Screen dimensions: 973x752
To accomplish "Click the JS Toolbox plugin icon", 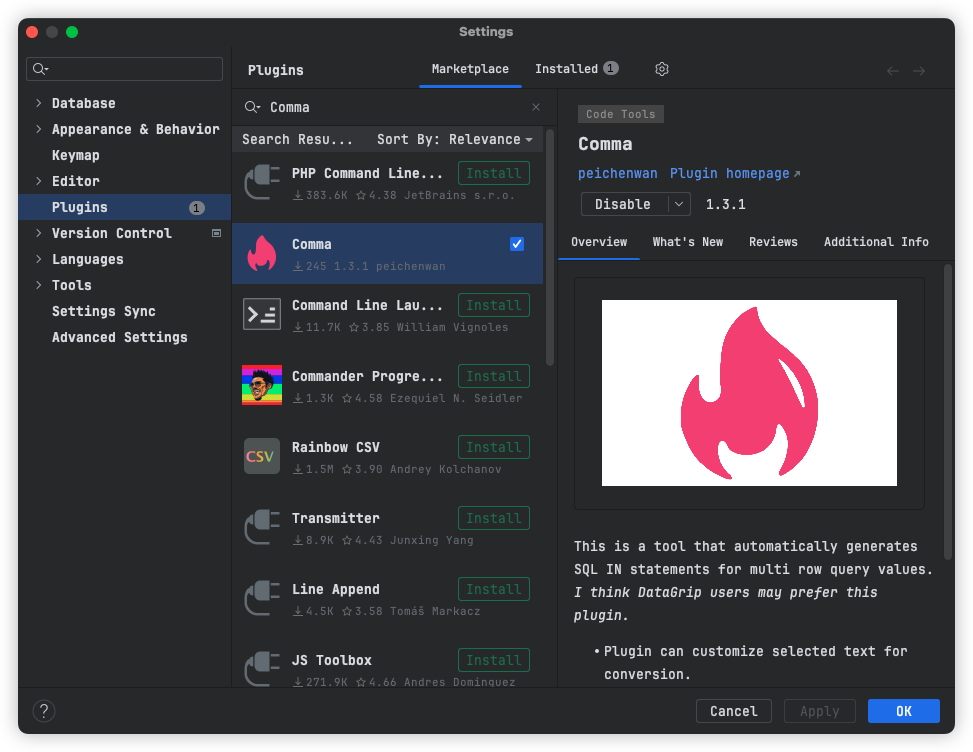I will [262, 669].
